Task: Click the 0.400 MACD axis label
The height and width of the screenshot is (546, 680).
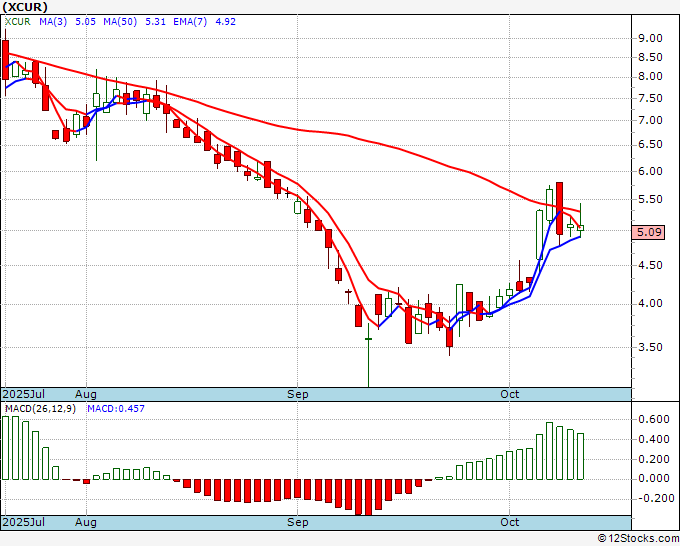Action: coord(654,439)
